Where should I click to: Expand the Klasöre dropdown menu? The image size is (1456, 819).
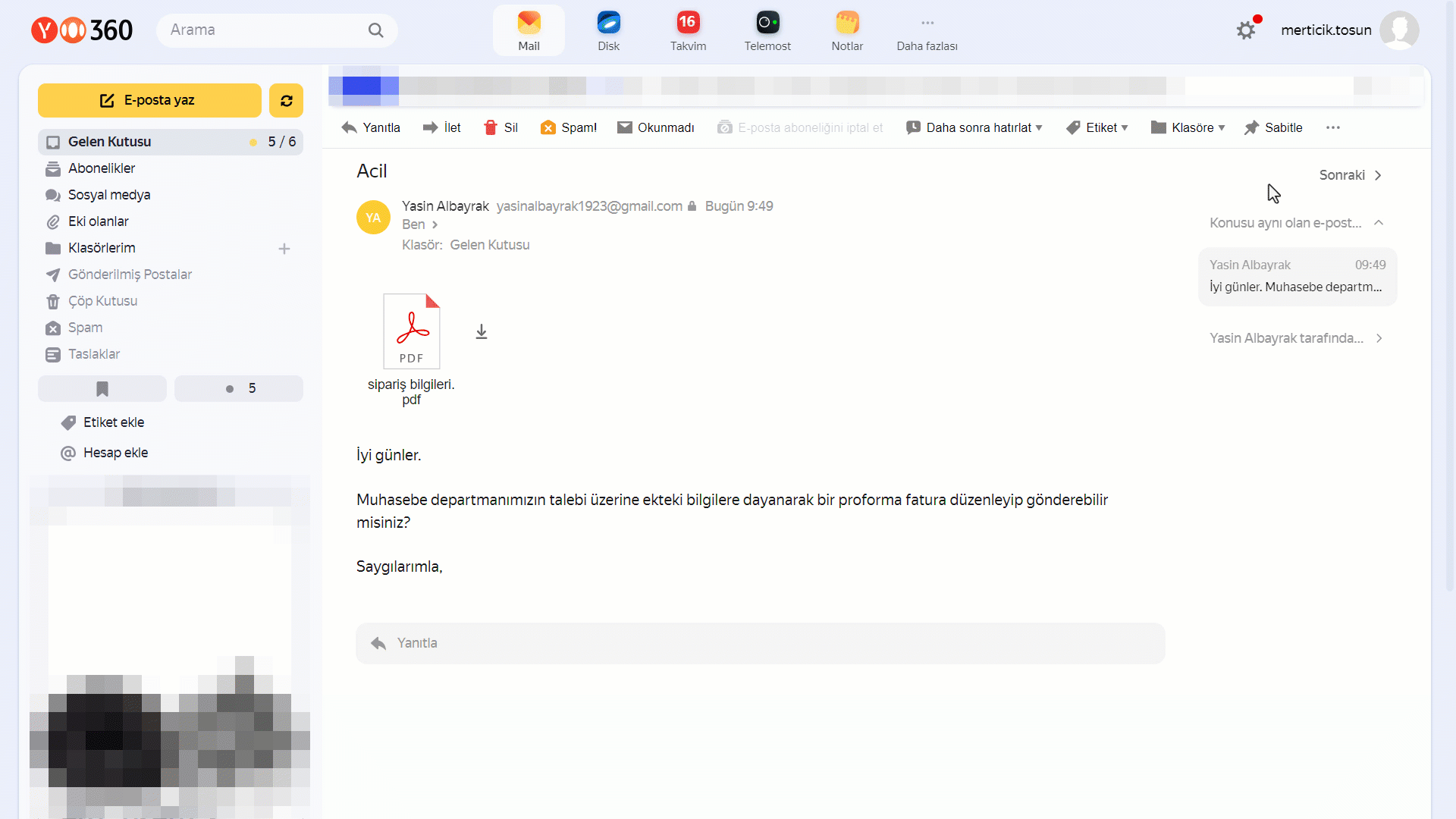coord(1188,127)
